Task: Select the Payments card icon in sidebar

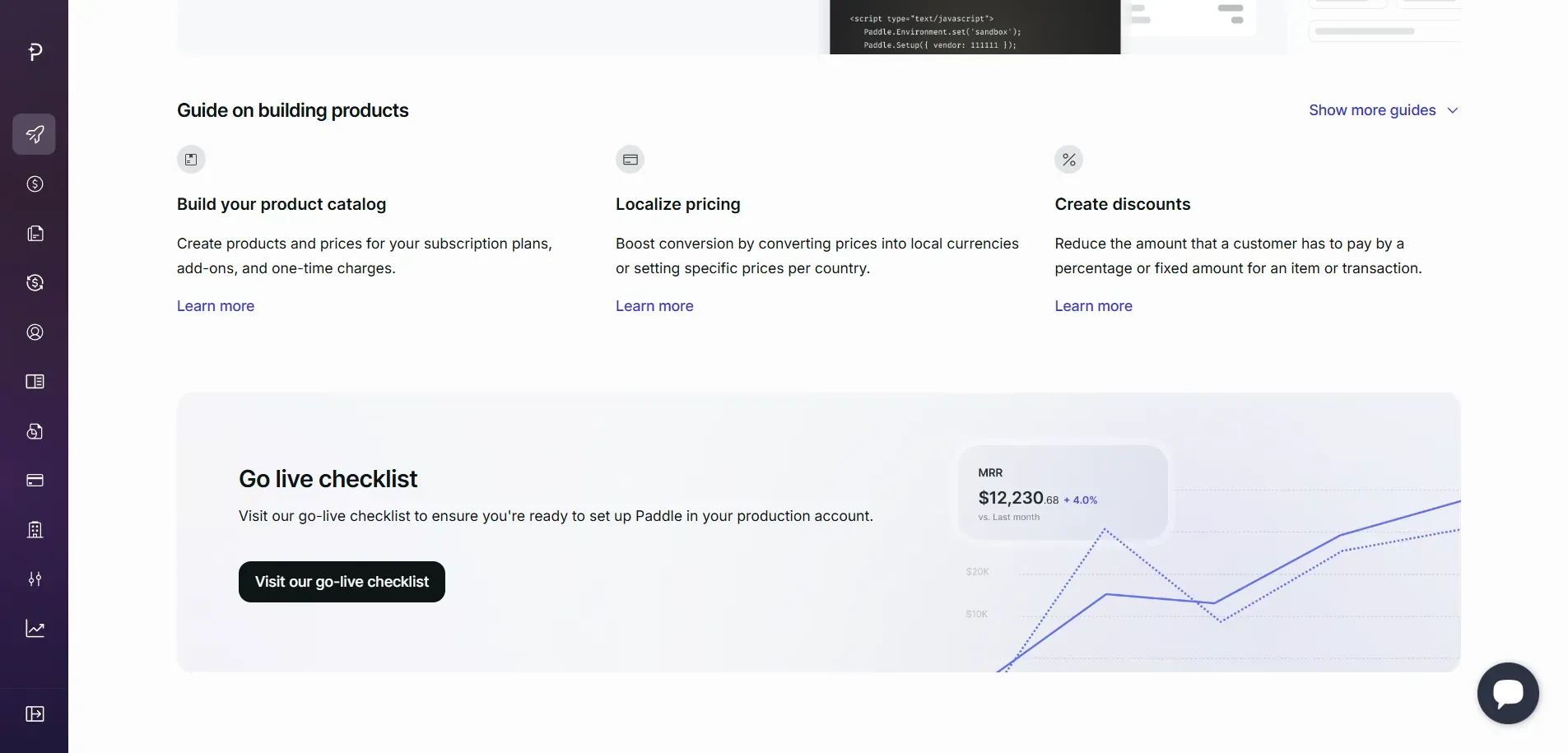Action: click(34, 480)
